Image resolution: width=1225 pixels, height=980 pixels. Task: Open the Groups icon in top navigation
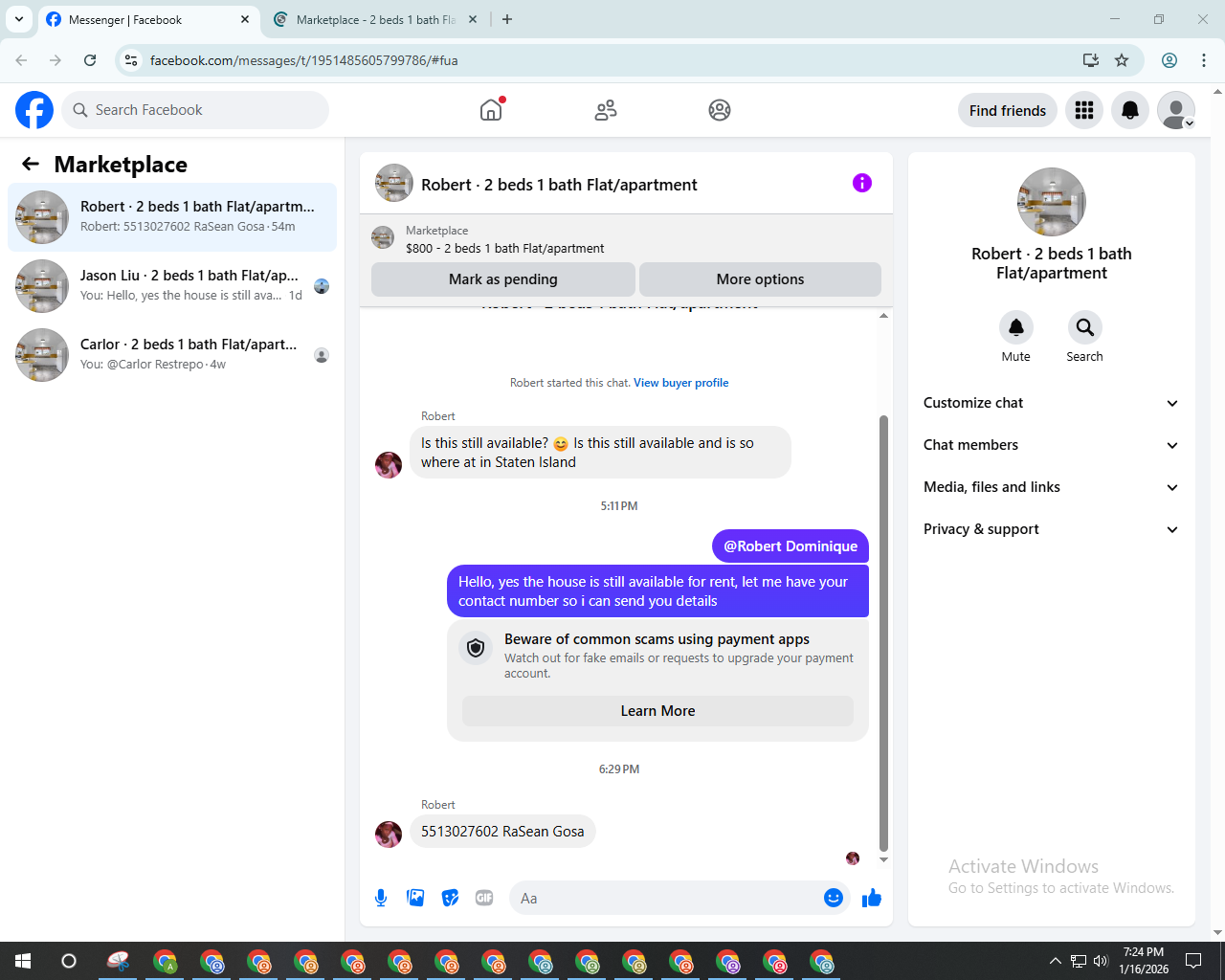720,110
